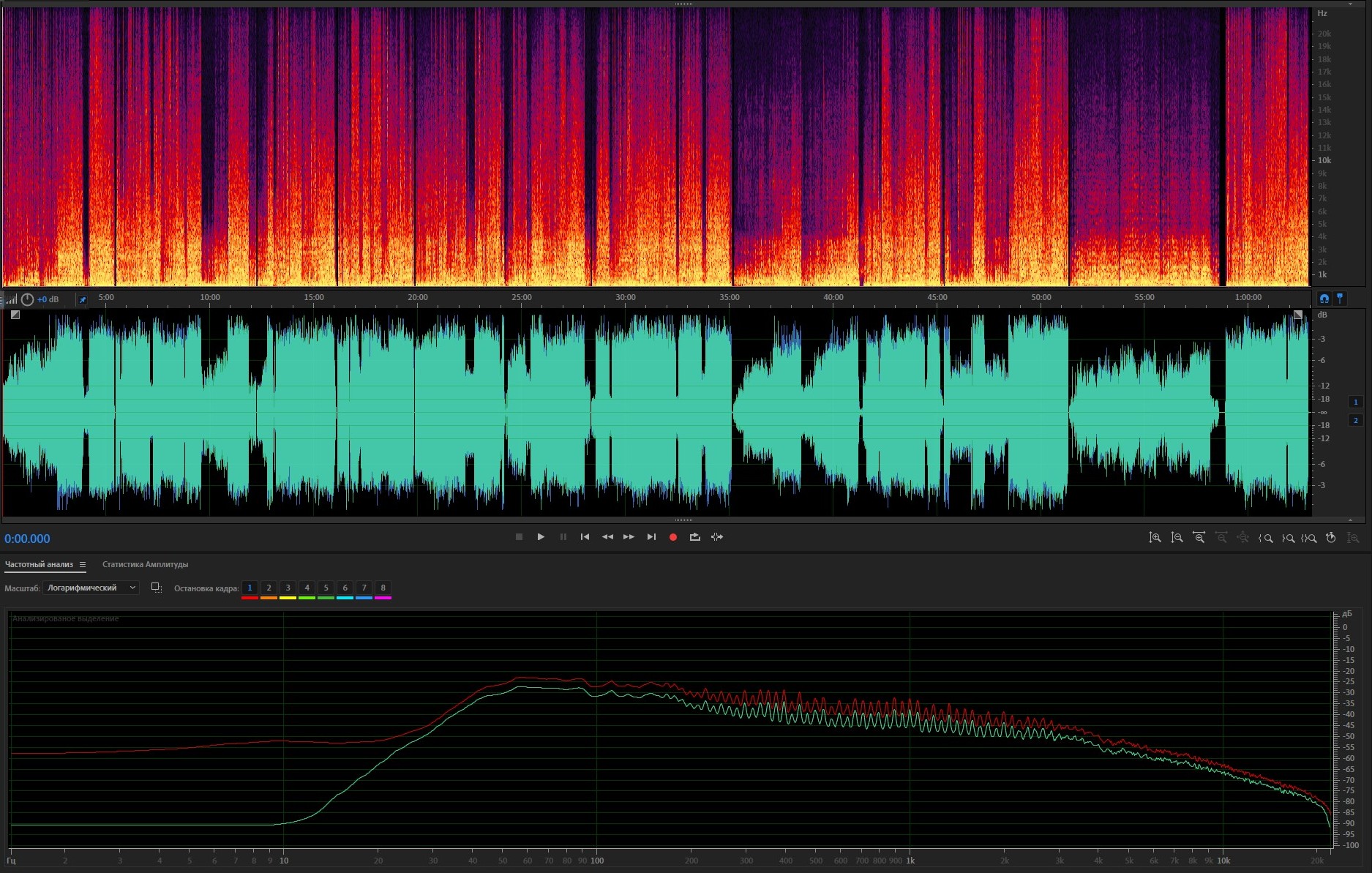Expand the Масштаб Логарифмический dropdown
Image resolution: width=1372 pixels, height=873 pixels.
(91, 588)
